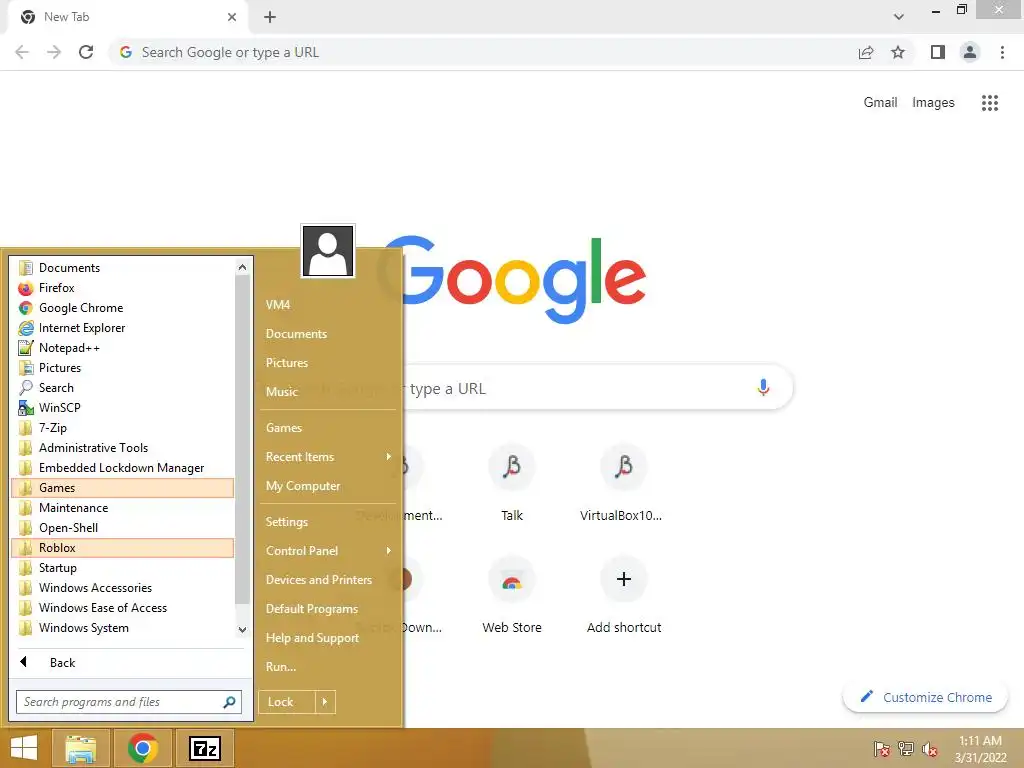
Task: Open the Lock options arrow
Action: (x=325, y=702)
